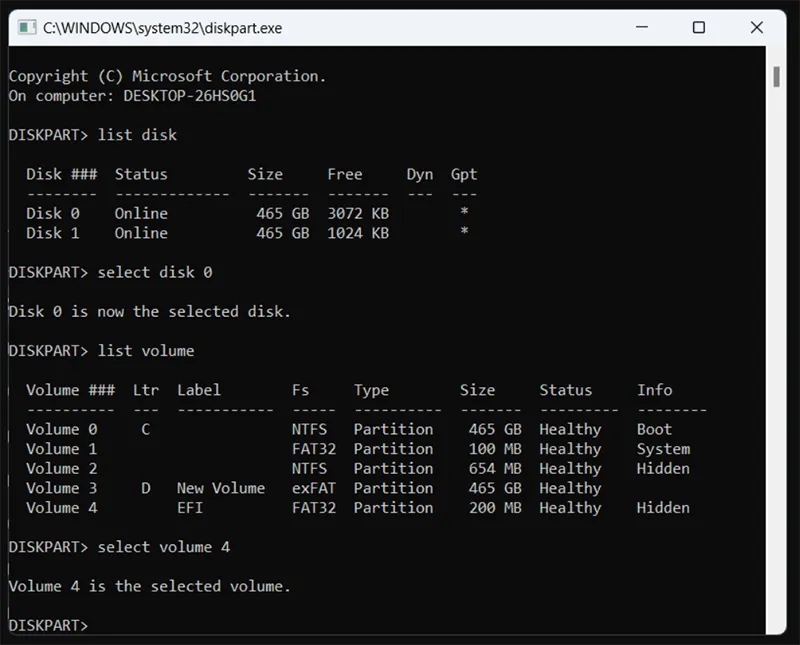Click the 'Boot' info entry for Volume 0
The height and width of the screenshot is (645, 800).
pyautogui.click(x=654, y=429)
